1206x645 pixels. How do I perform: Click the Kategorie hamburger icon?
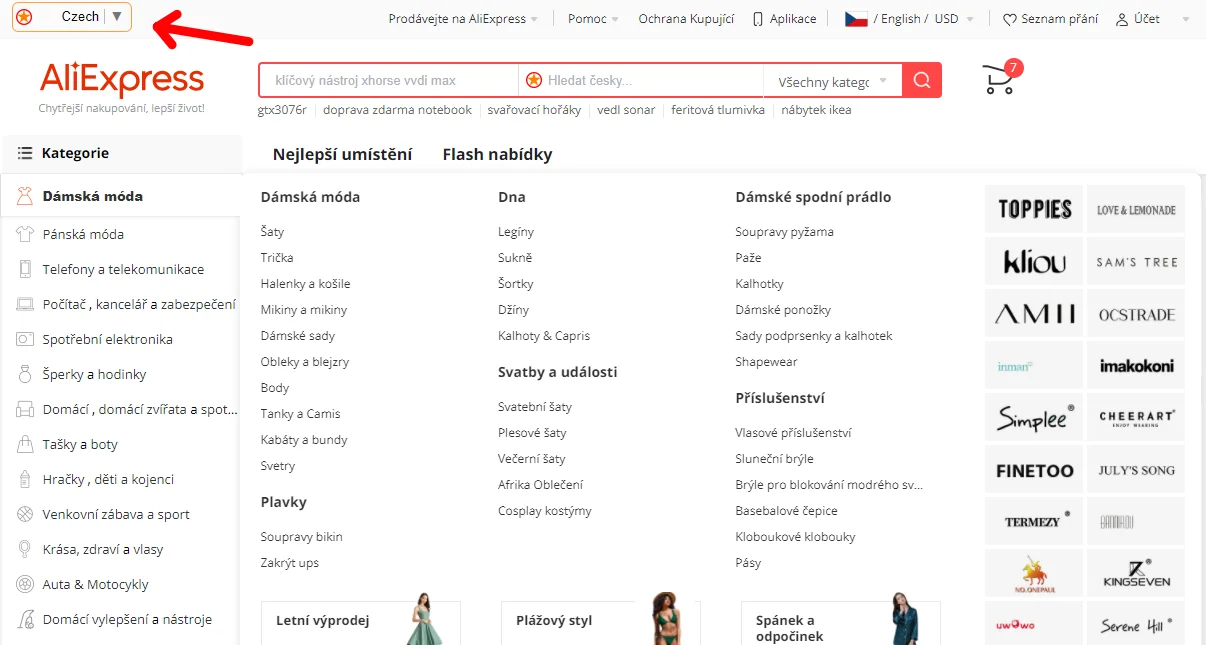[27, 153]
